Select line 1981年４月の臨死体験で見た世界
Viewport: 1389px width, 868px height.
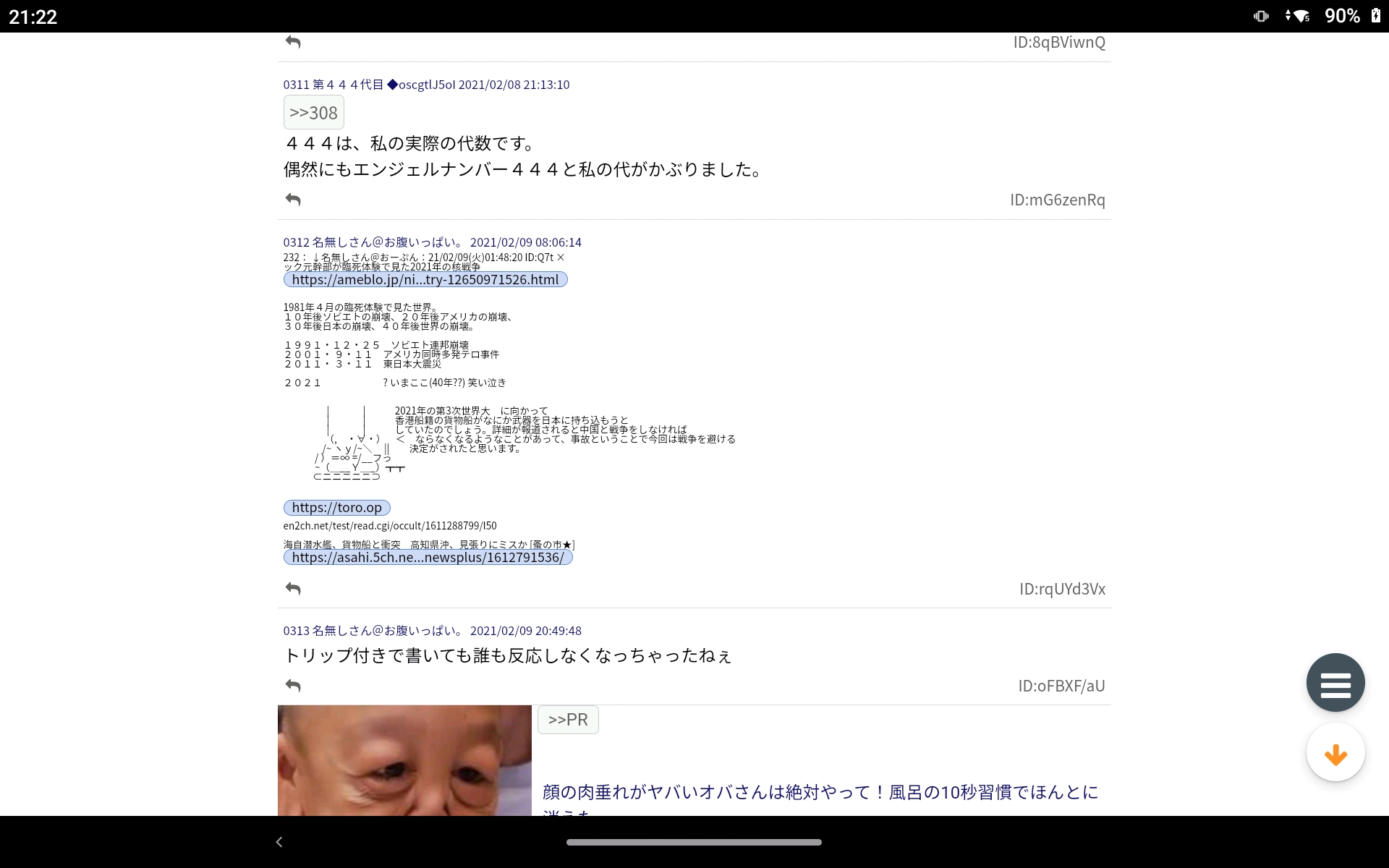360,307
